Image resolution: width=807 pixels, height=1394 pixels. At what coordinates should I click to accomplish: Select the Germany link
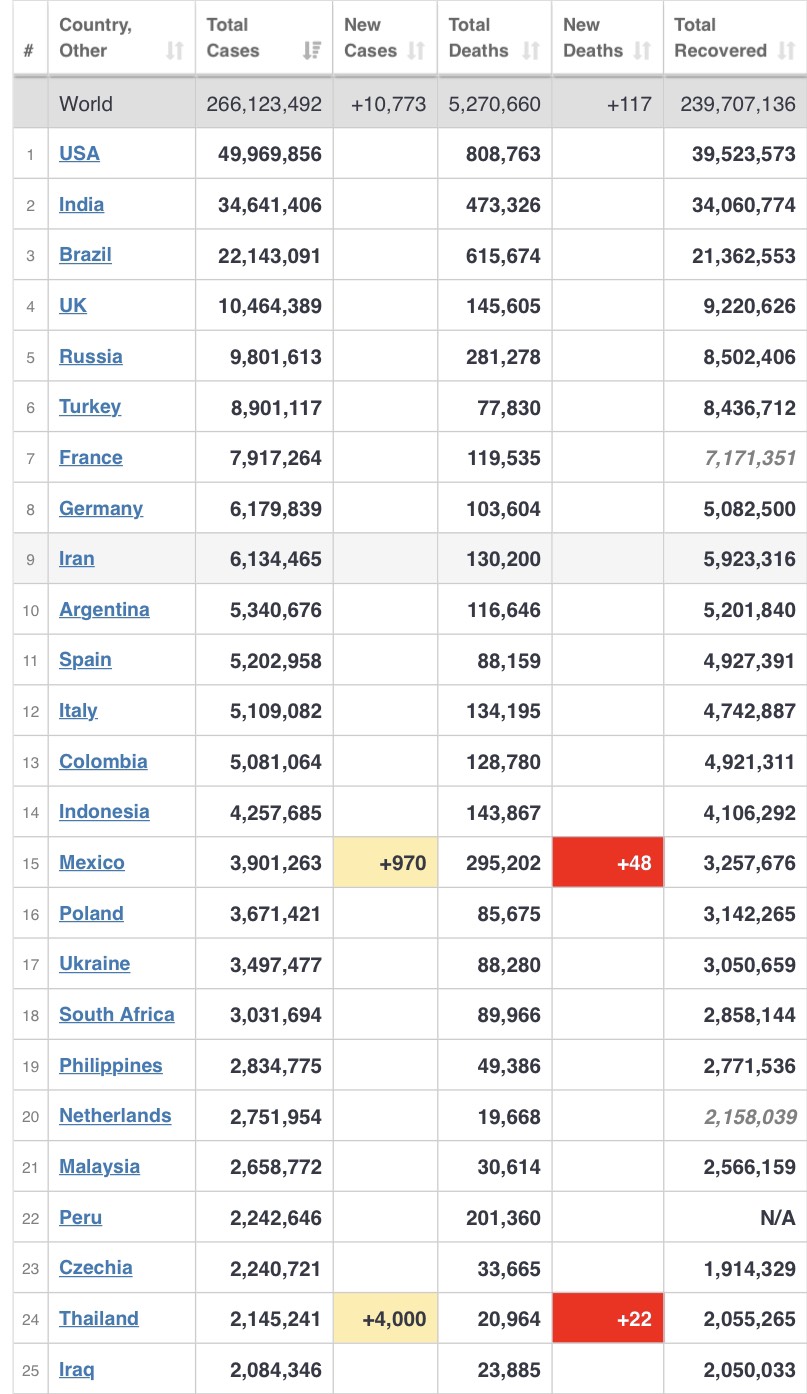(x=100, y=508)
